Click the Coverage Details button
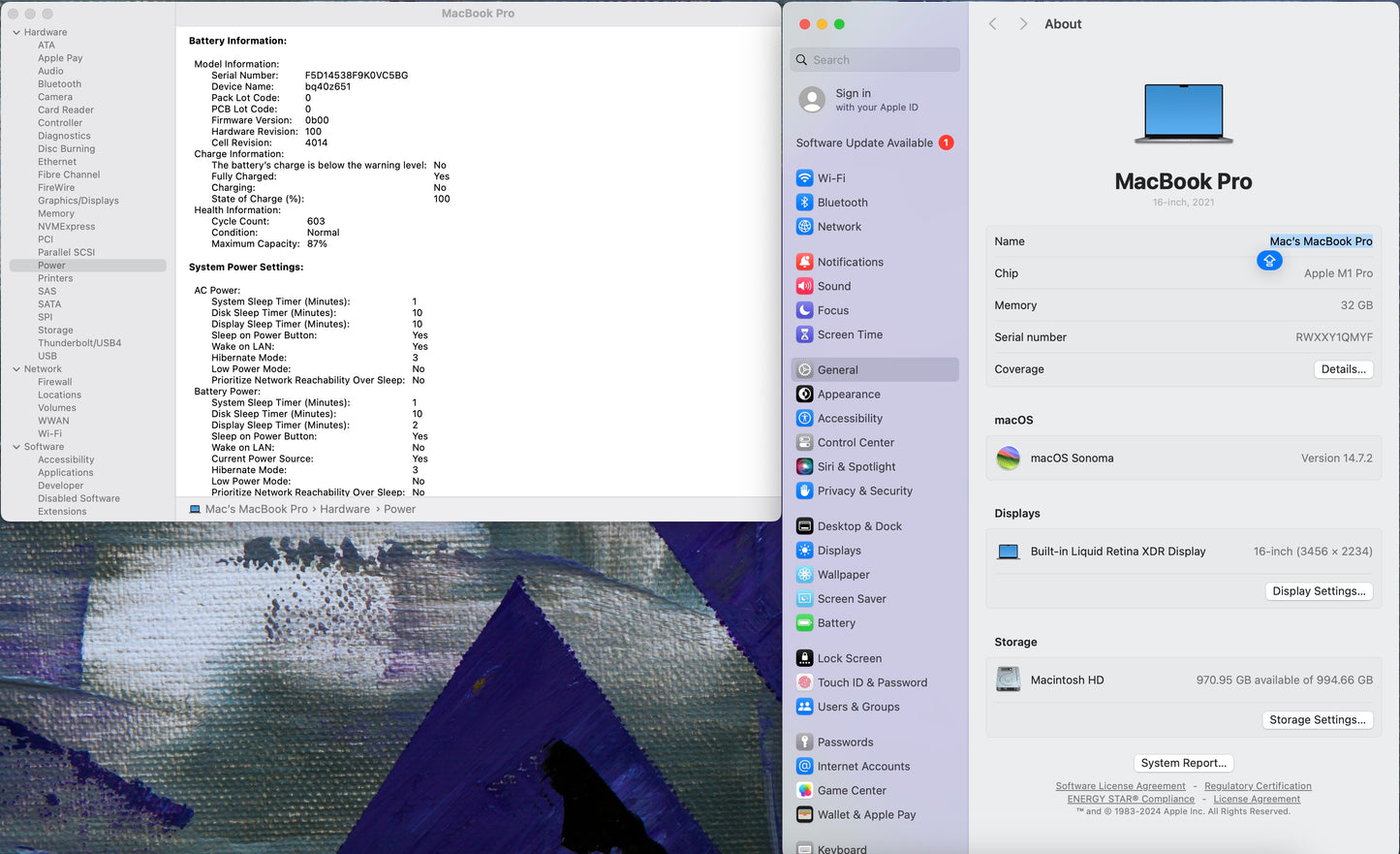The image size is (1400, 854). click(x=1343, y=369)
